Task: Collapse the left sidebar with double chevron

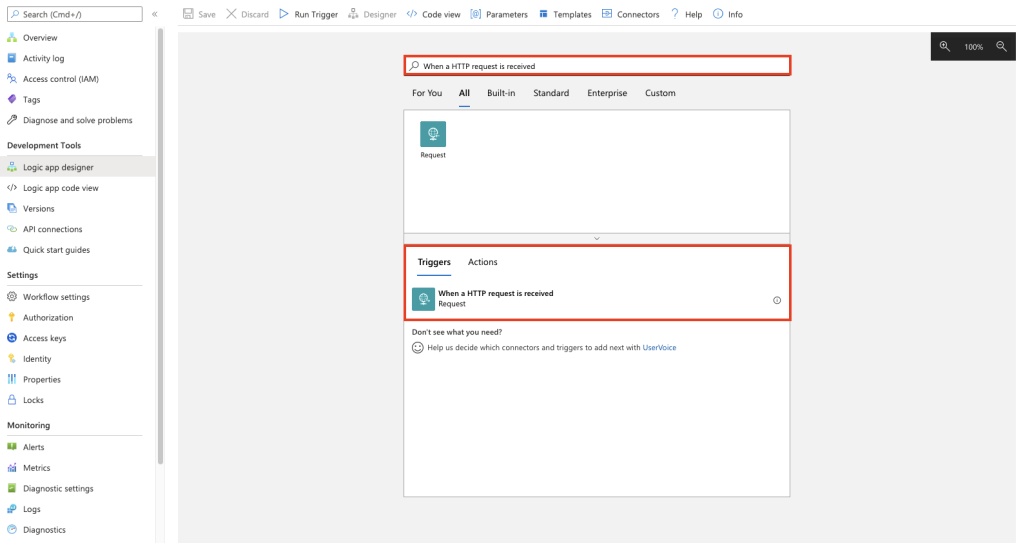Action: pos(154,15)
